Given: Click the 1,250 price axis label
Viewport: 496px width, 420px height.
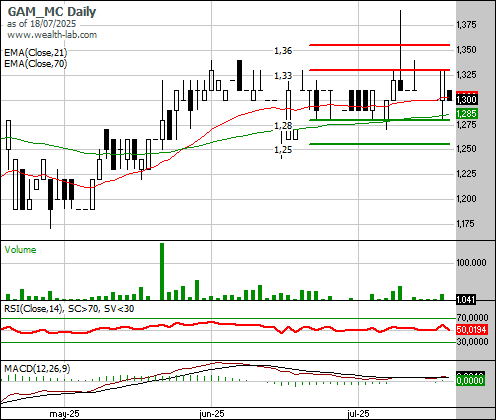Looking at the screenshot, I should tap(466, 149).
